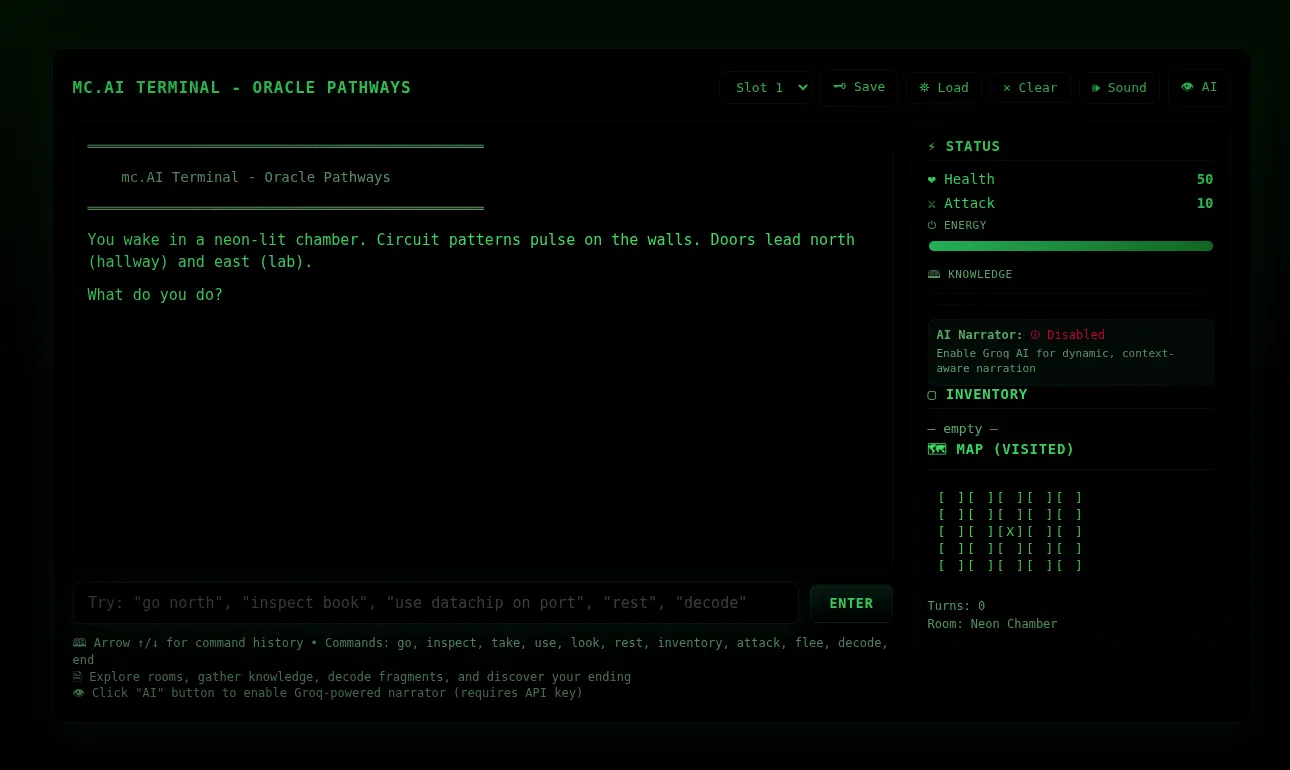Viewport: 1290px width, 770px height.
Task: Click the Attack crossed-swords icon
Action: (931, 203)
